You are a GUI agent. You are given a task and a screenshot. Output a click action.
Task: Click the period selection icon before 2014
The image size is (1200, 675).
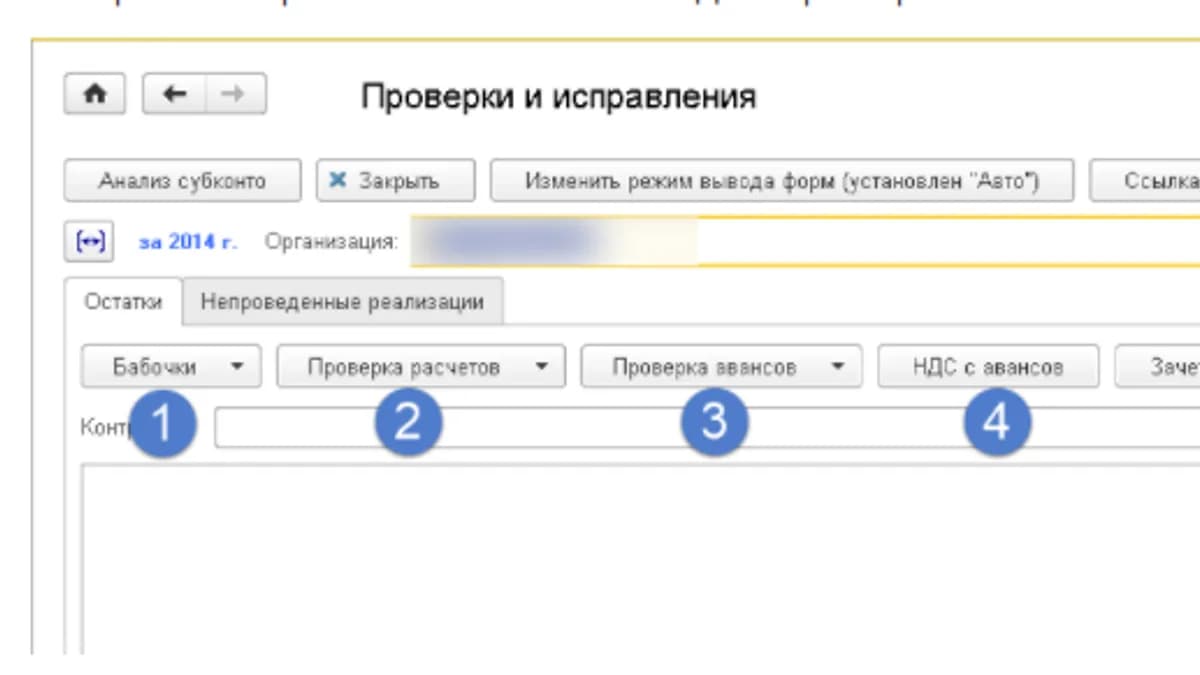(83, 242)
